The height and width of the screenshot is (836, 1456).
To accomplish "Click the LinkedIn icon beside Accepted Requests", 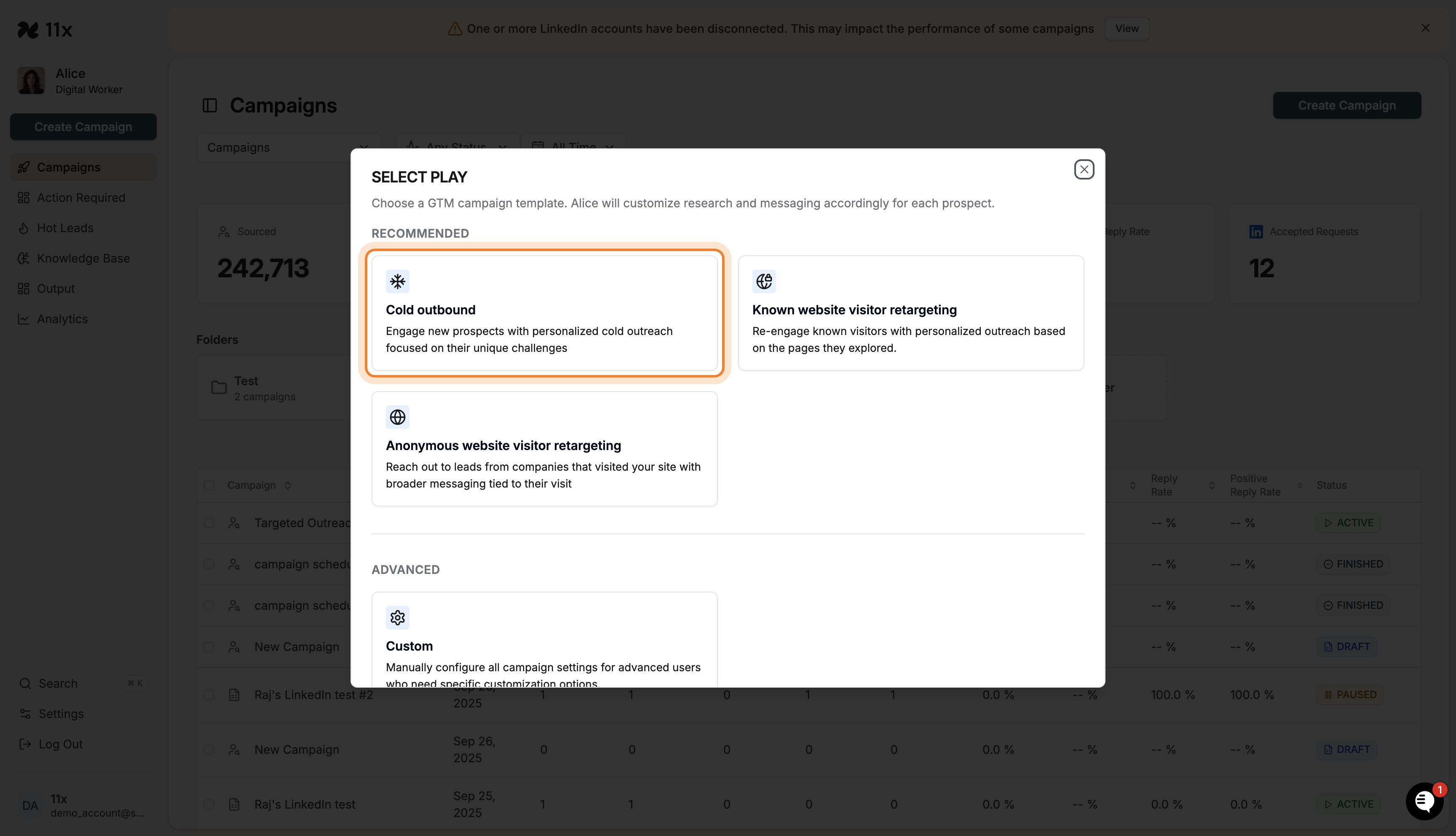I will pyautogui.click(x=1256, y=231).
